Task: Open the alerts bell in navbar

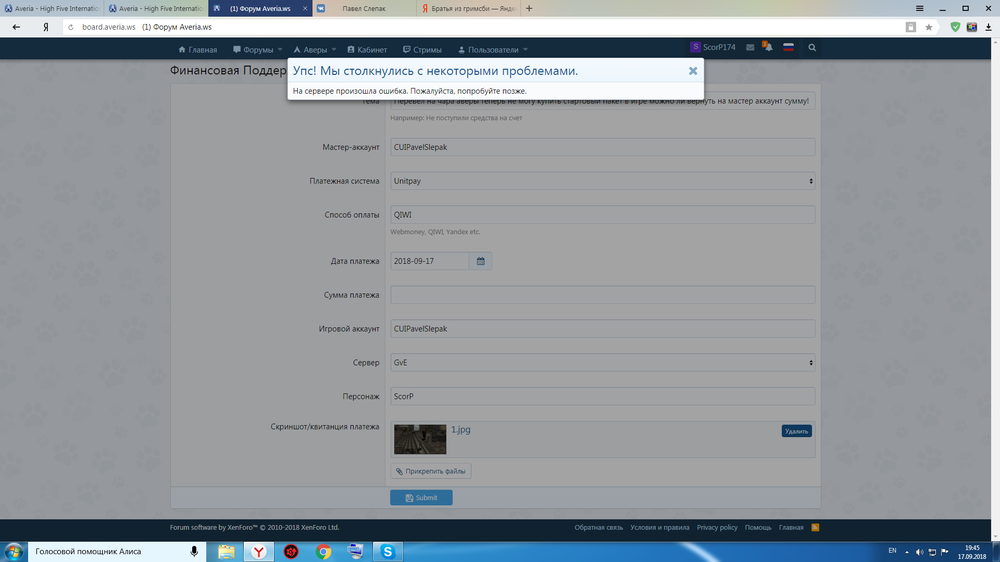Action: coord(766,48)
